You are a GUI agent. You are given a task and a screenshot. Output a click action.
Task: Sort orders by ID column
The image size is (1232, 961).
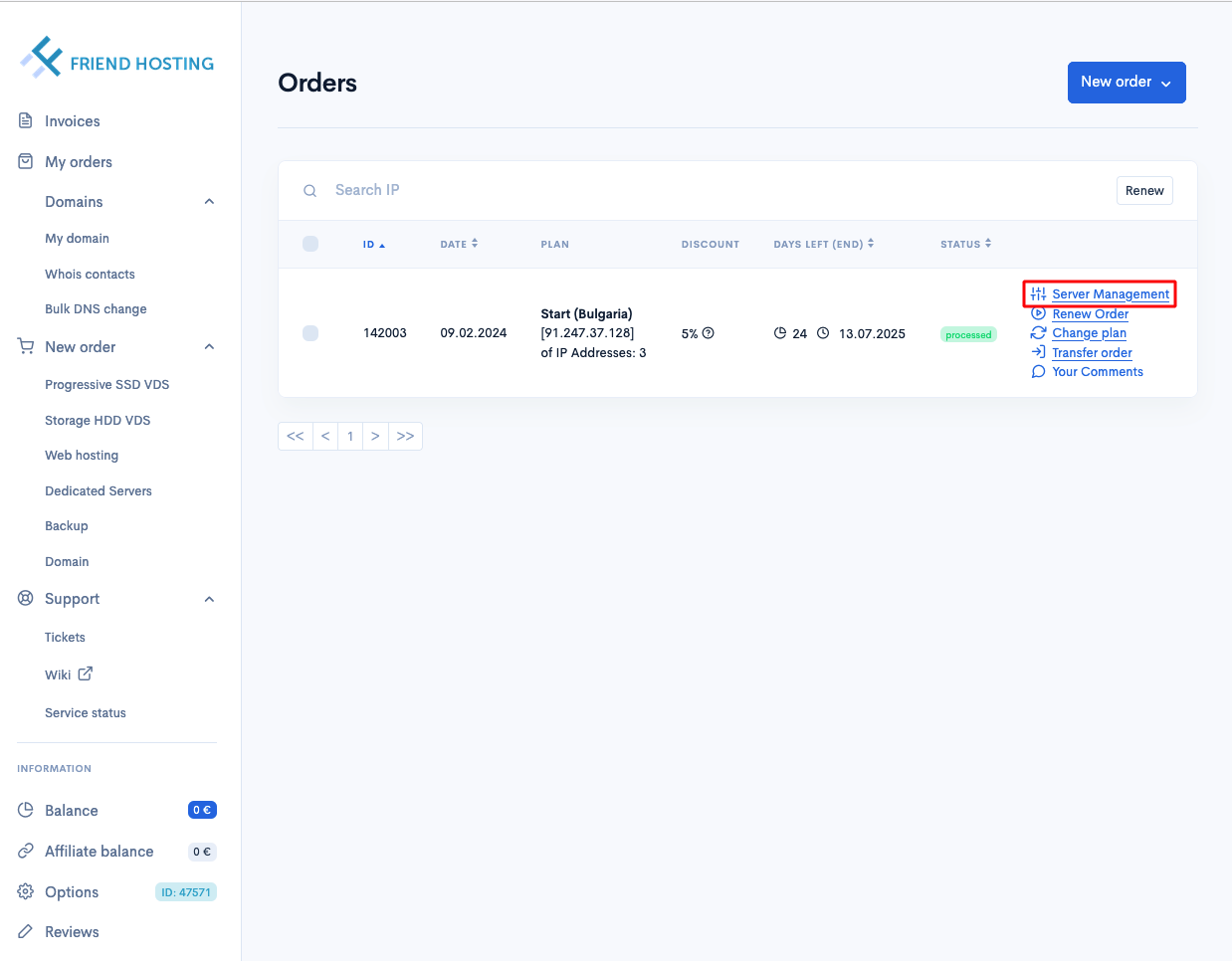click(x=373, y=244)
